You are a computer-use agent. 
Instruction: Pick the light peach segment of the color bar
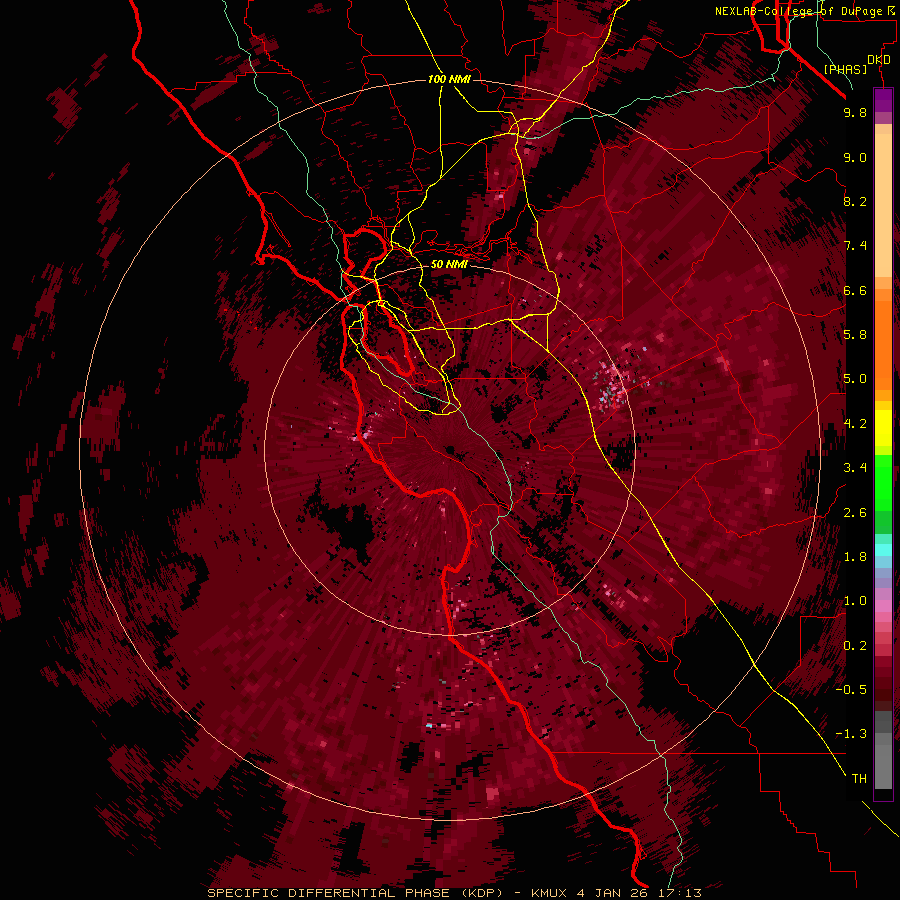883,207
